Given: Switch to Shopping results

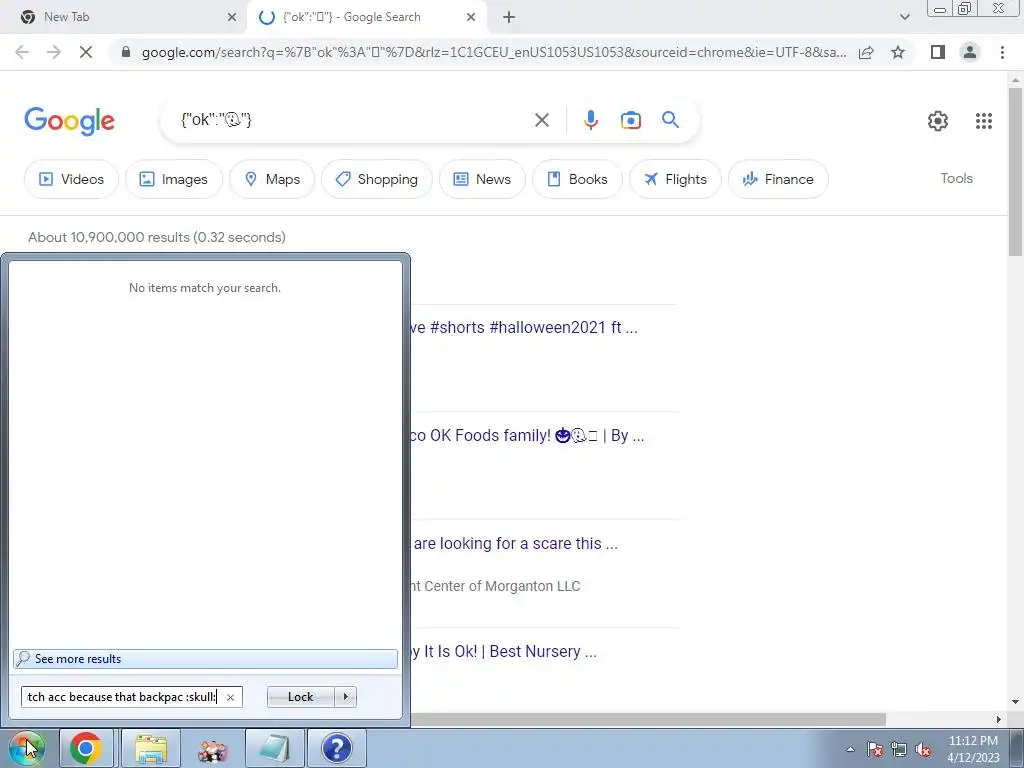Looking at the screenshot, I should [x=376, y=179].
